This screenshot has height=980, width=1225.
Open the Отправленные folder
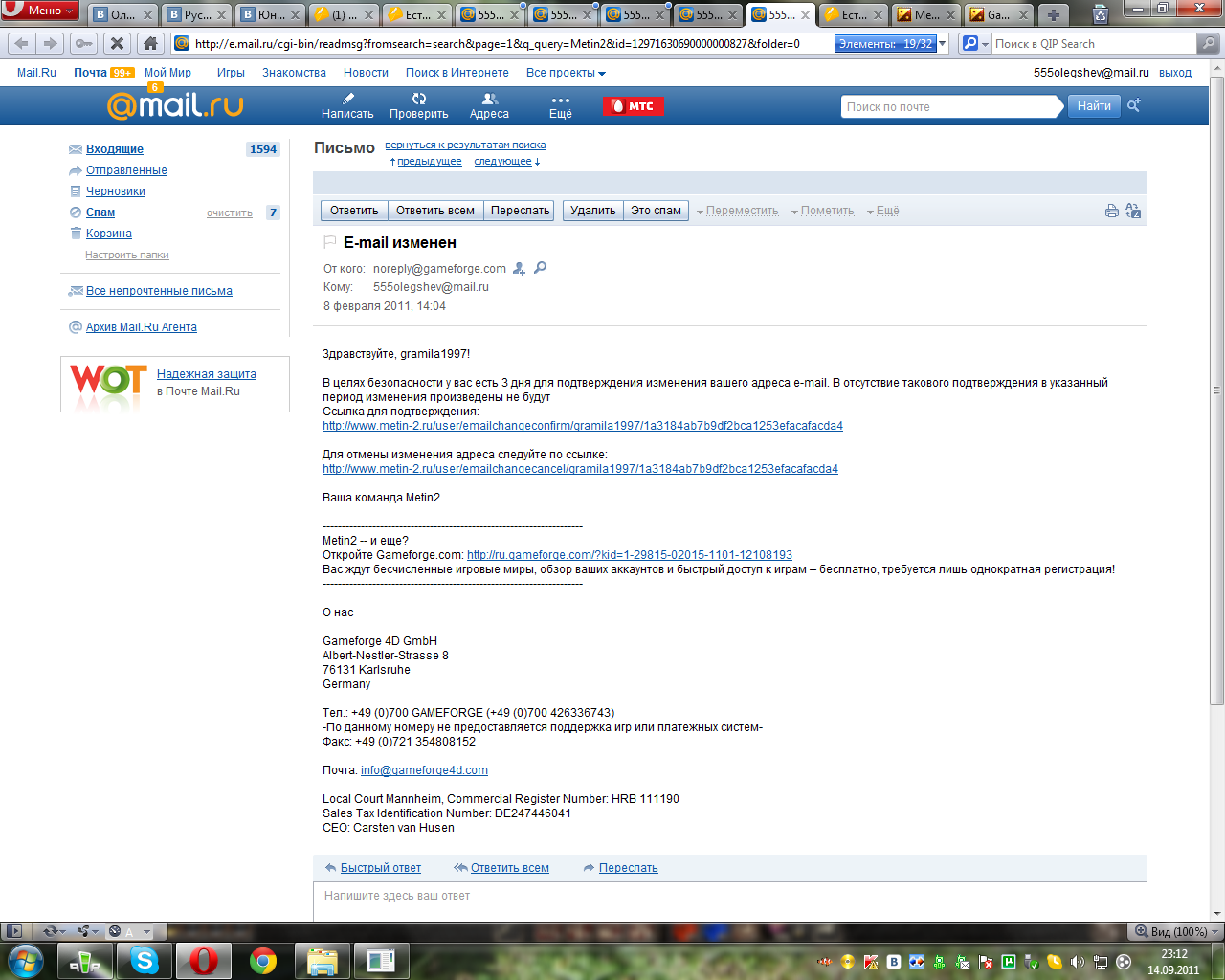pos(126,170)
